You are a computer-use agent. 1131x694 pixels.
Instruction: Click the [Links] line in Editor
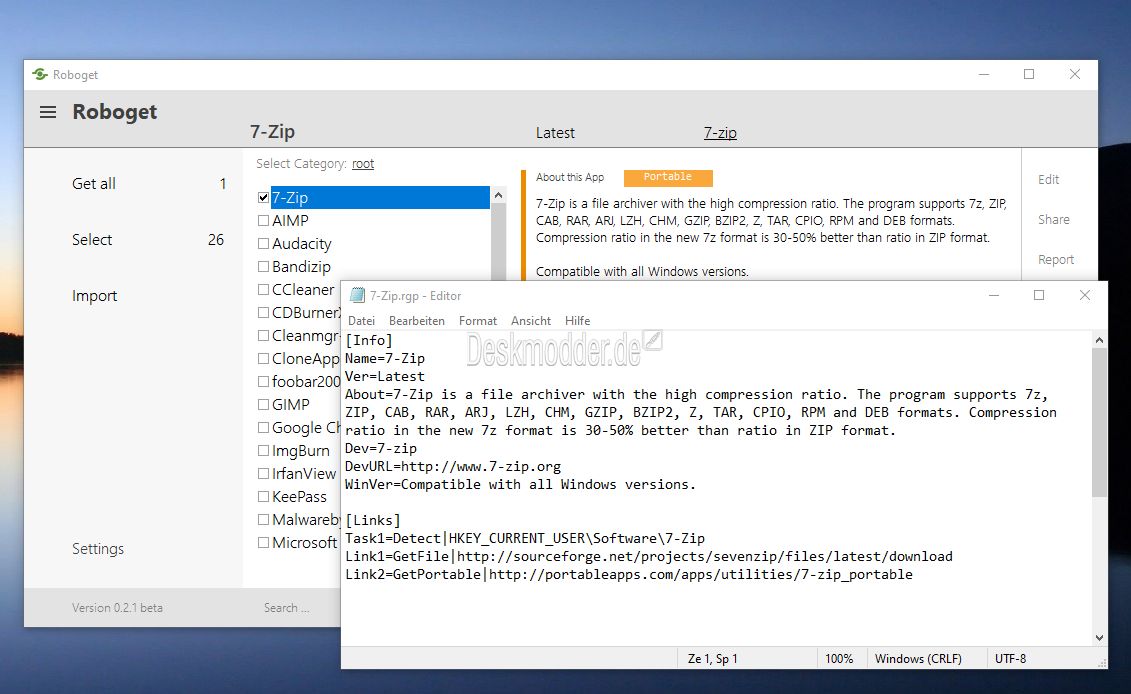pyautogui.click(x=373, y=521)
